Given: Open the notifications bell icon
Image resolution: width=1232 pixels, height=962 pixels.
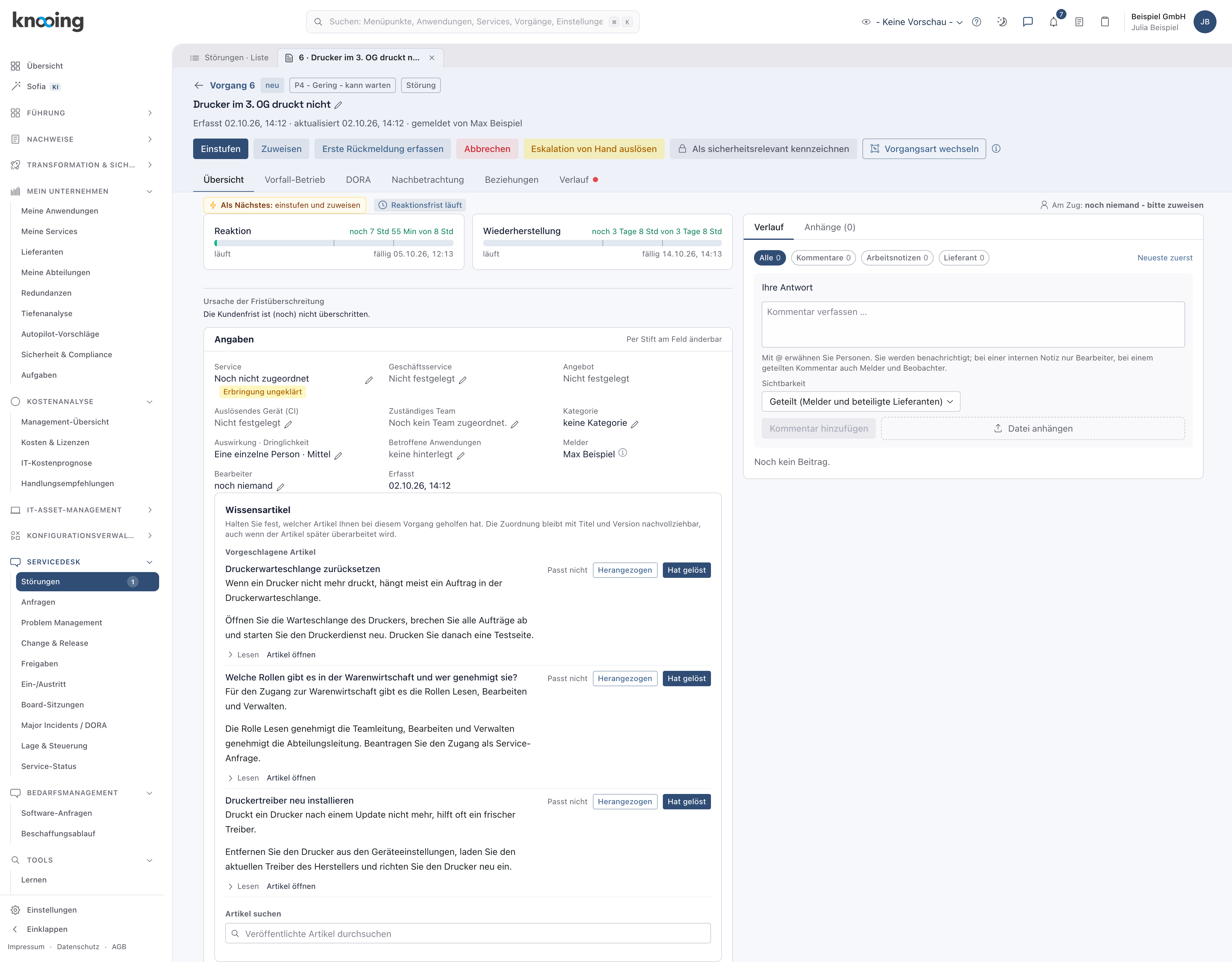Looking at the screenshot, I should click(x=1053, y=22).
